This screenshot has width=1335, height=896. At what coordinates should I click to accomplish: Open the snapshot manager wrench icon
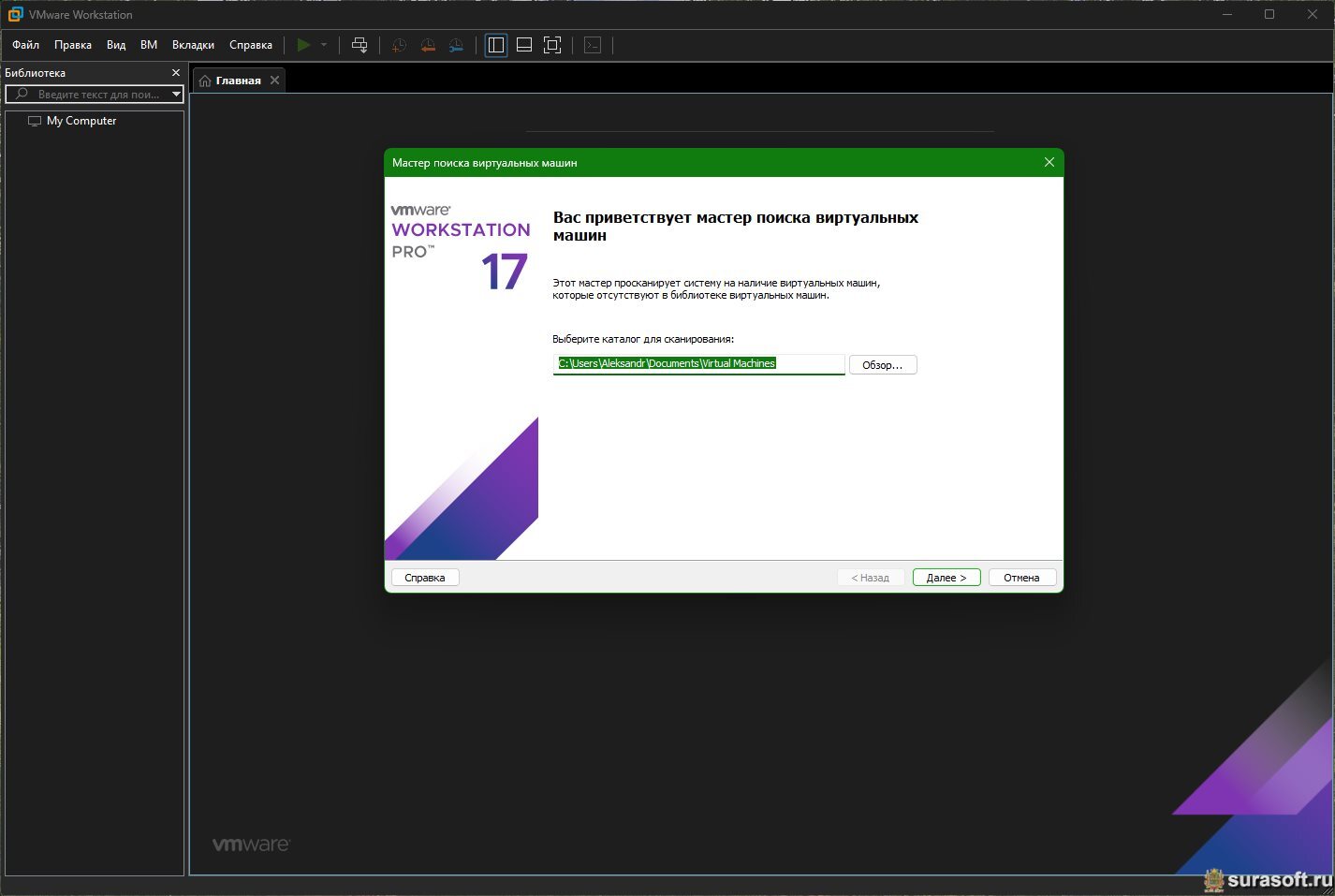point(456,45)
